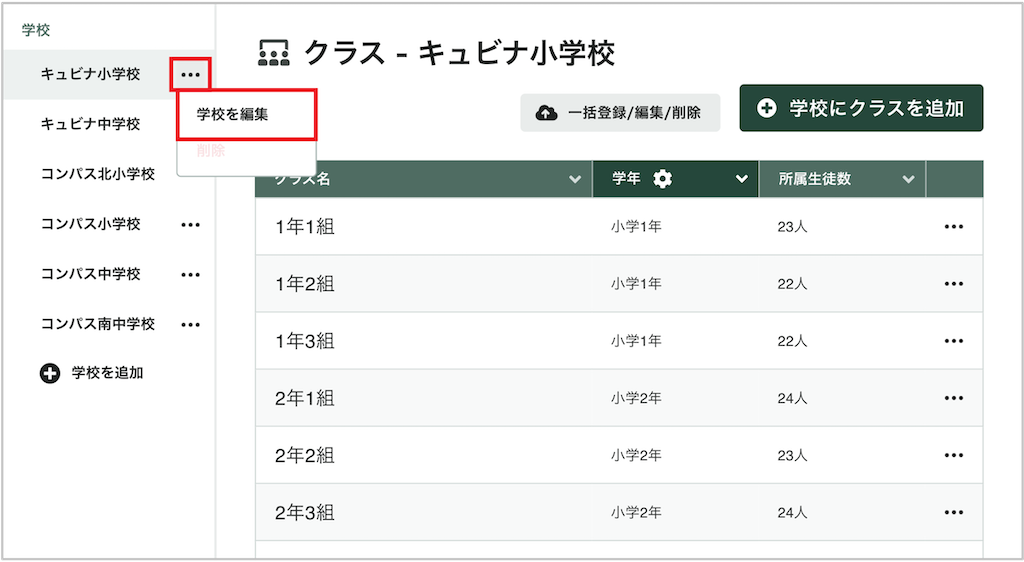Click the 小学1年 grade for 1年3組

[x=637, y=341]
